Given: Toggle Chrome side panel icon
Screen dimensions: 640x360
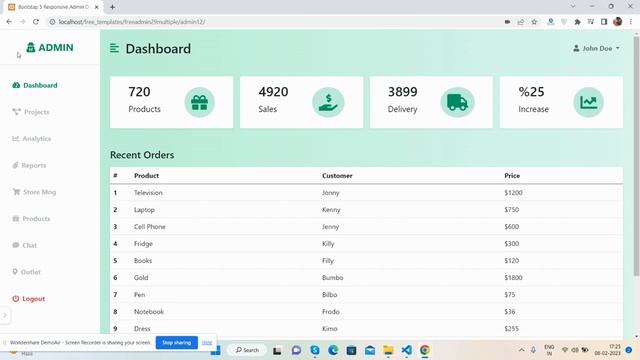Looking at the screenshot, I should click(604, 22).
